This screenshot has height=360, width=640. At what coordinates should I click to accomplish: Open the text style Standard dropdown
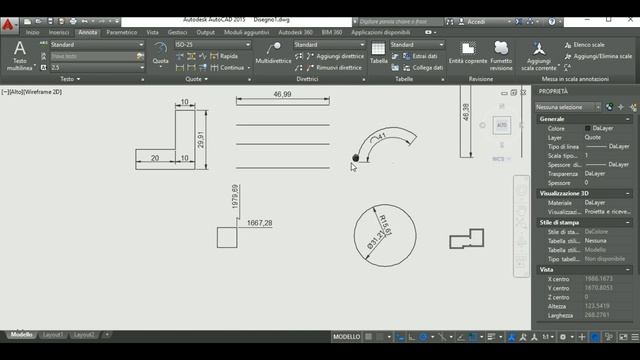[97, 44]
